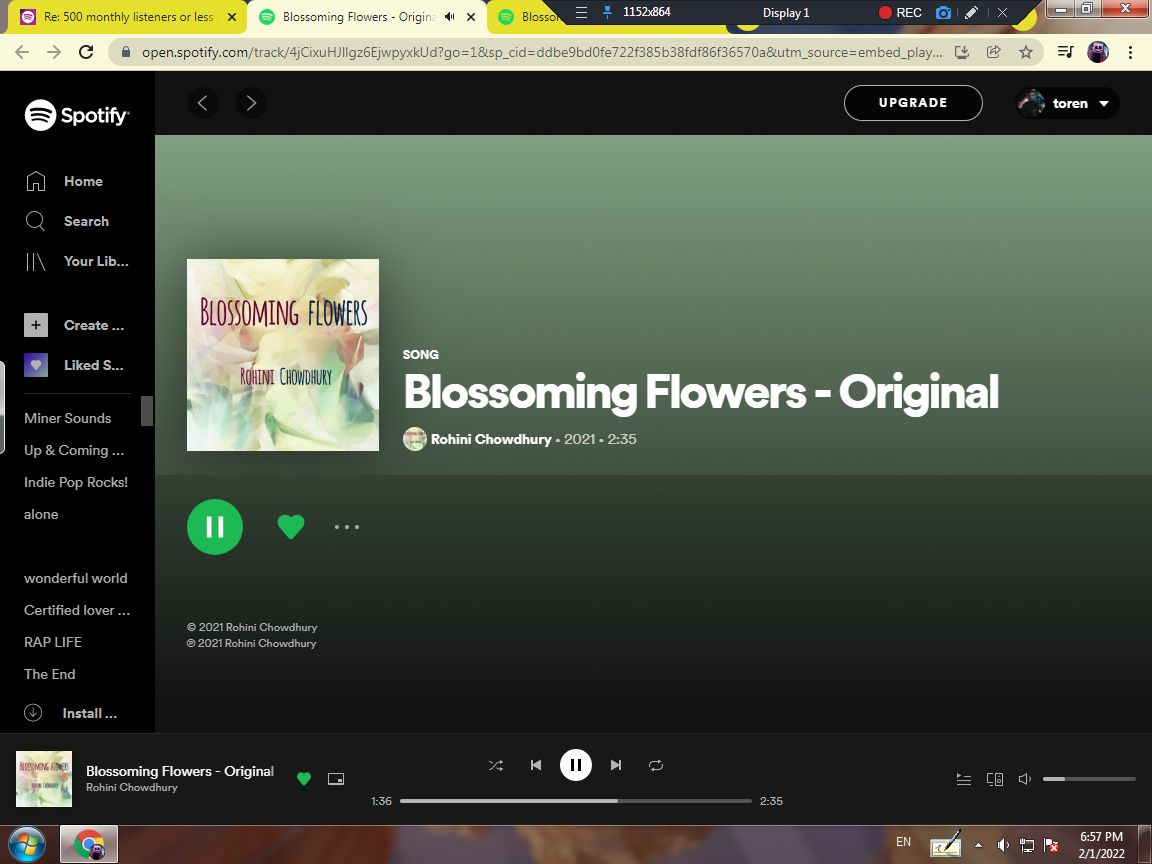Image resolution: width=1152 pixels, height=864 pixels.
Task: Pause using the large green button
Action: point(215,527)
